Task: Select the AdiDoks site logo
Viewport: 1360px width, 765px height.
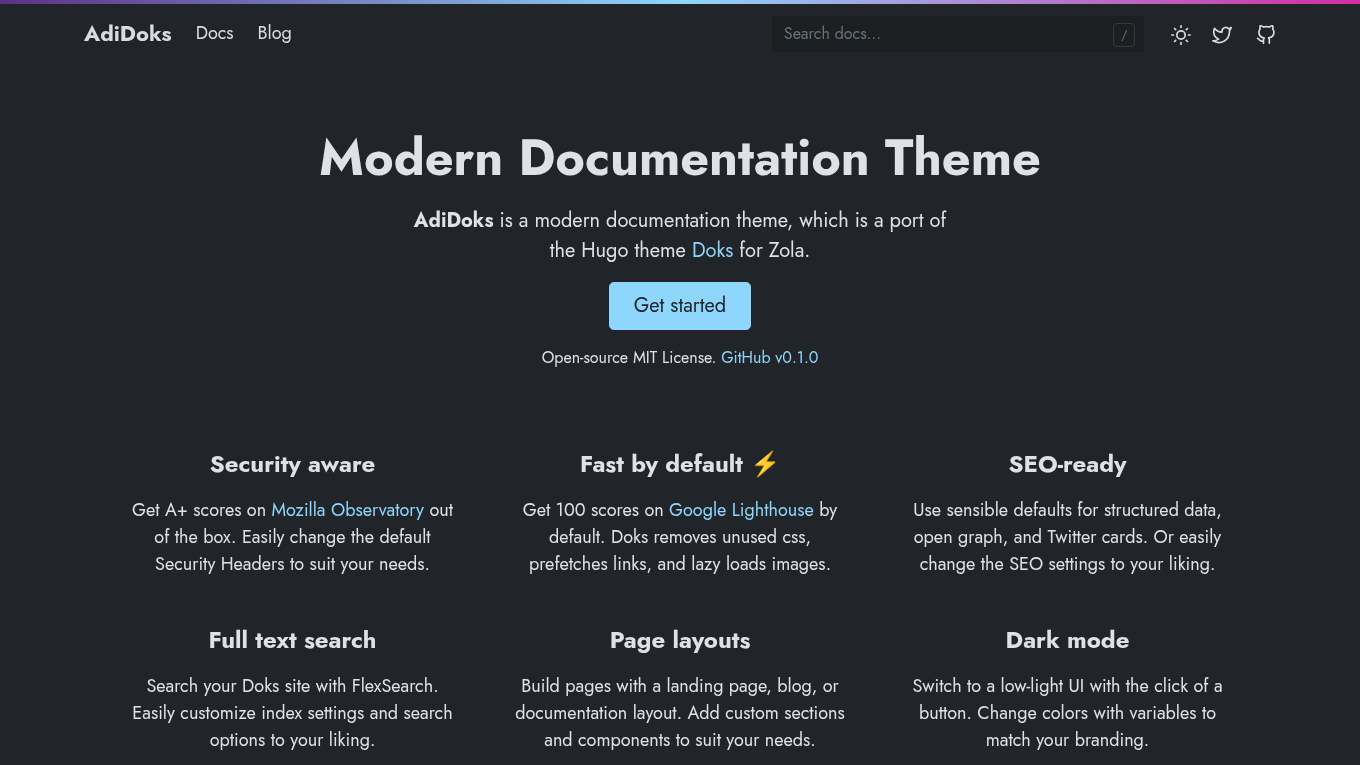Action: (x=127, y=33)
